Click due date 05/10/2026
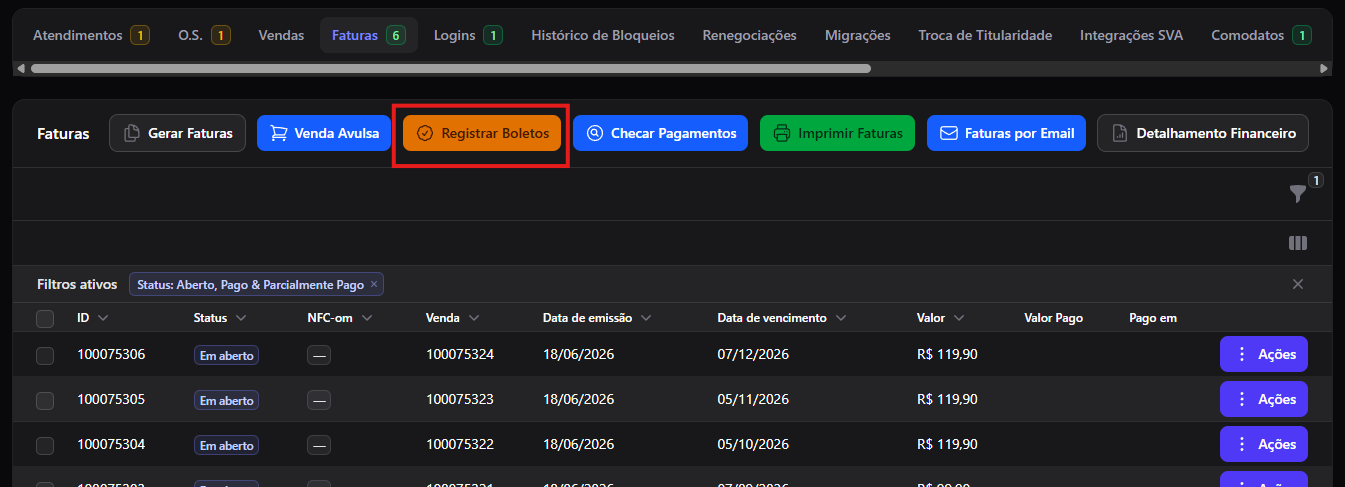This screenshot has height=487, width=1345. (753, 444)
